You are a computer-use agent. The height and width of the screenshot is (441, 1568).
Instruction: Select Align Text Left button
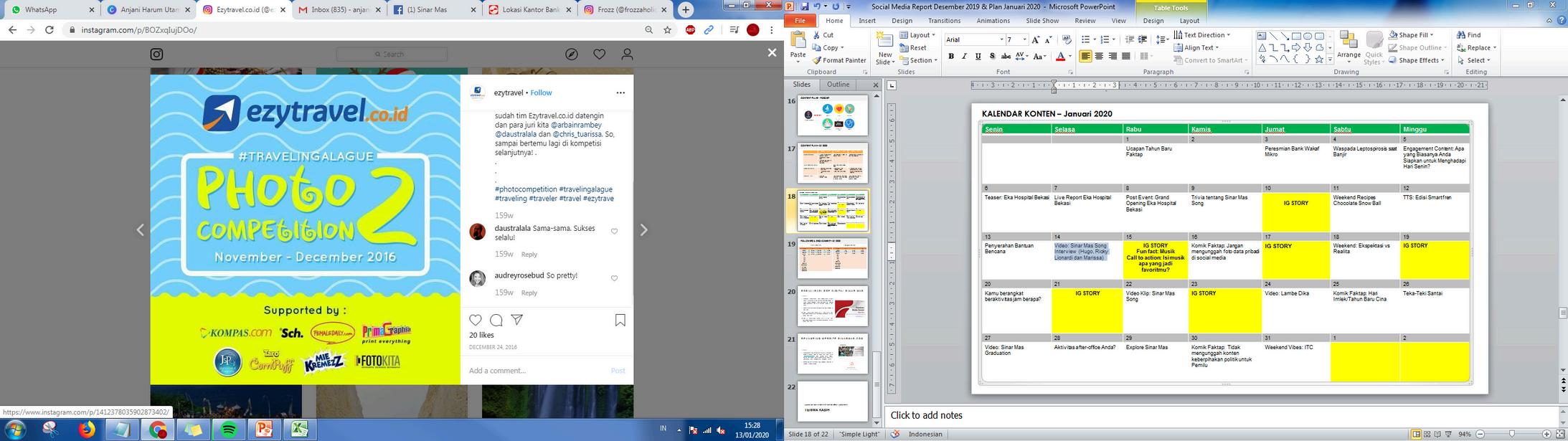pyautogui.click(x=1085, y=56)
